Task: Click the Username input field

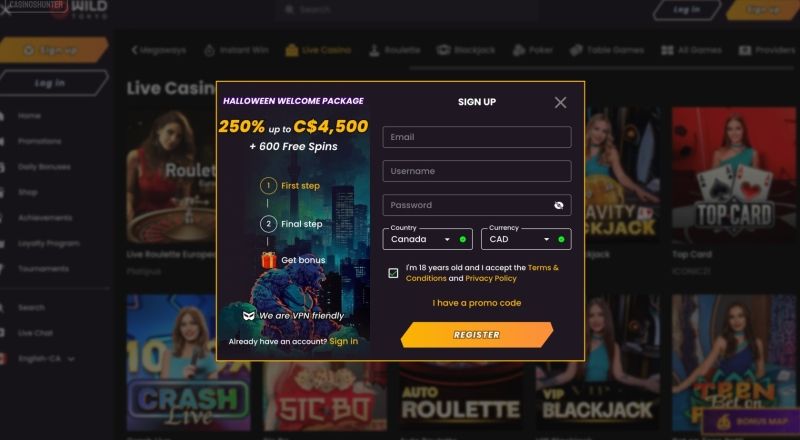Action: pos(477,171)
